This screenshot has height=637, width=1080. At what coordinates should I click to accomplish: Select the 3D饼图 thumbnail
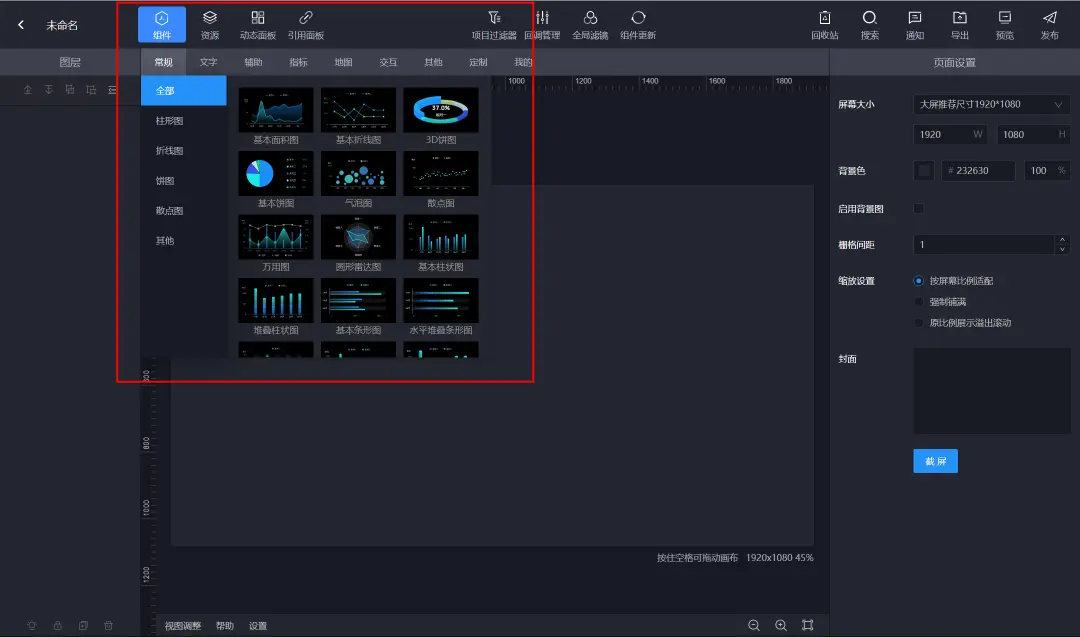(441, 110)
